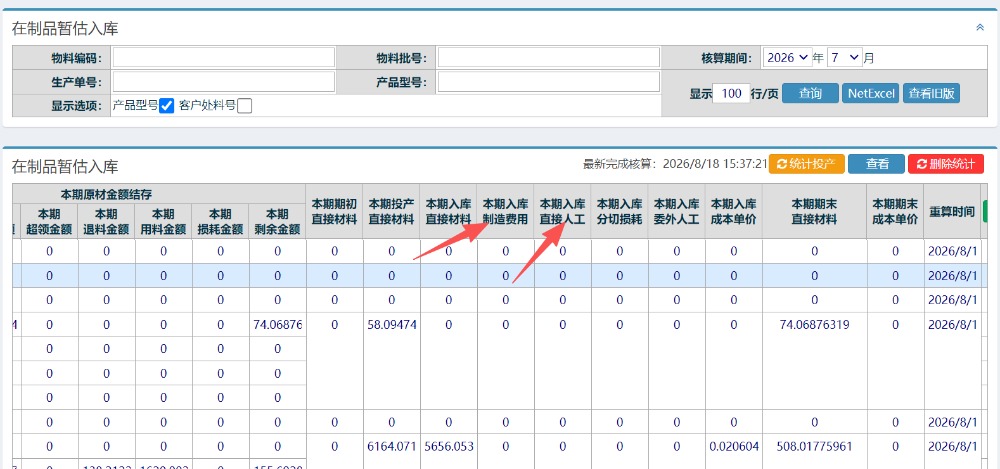Image resolution: width=1000 pixels, height=469 pixels.
Task: Click the 物料编码 input field
Action: tap(224, 57)
